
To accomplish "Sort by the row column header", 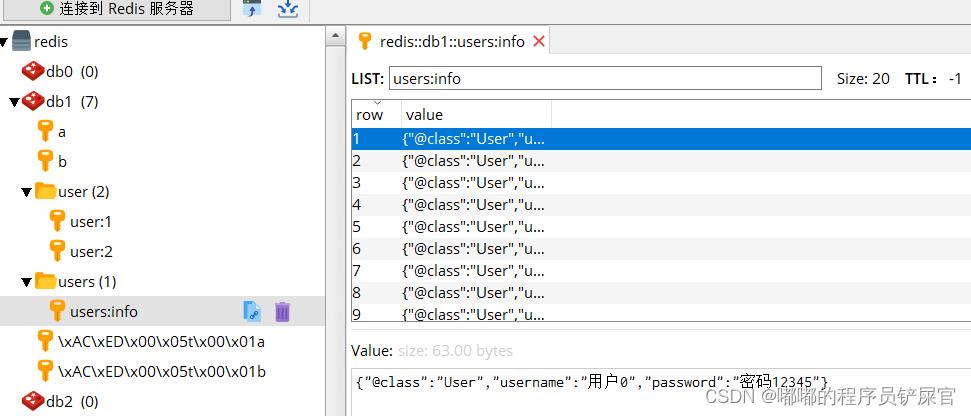I will point(377,115).
